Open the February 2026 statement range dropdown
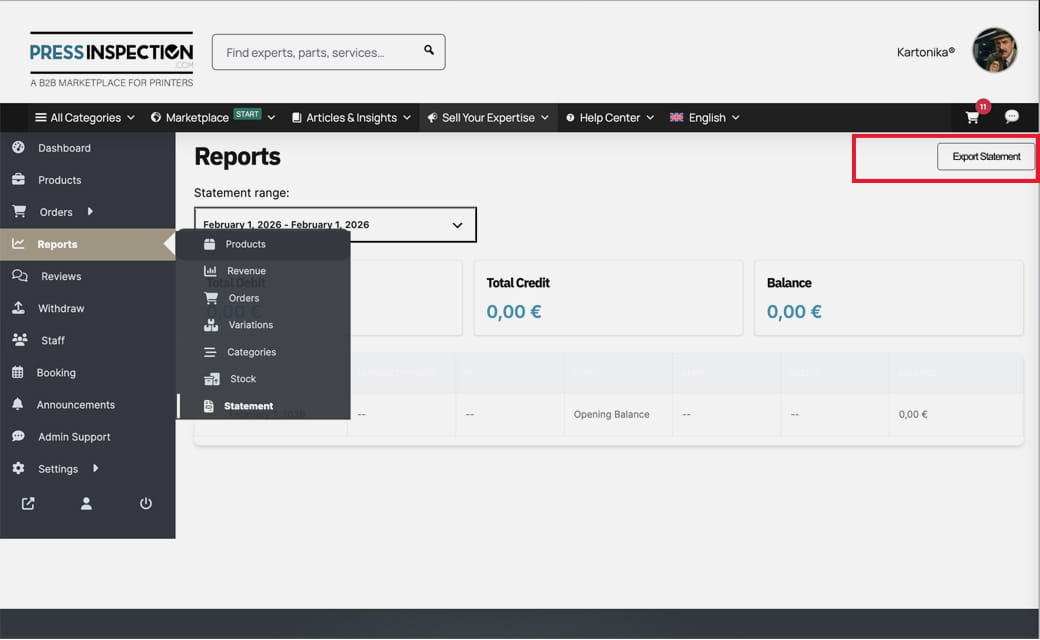The width and height of the screenshot is (1040, 640). click(x=335, y=224)
